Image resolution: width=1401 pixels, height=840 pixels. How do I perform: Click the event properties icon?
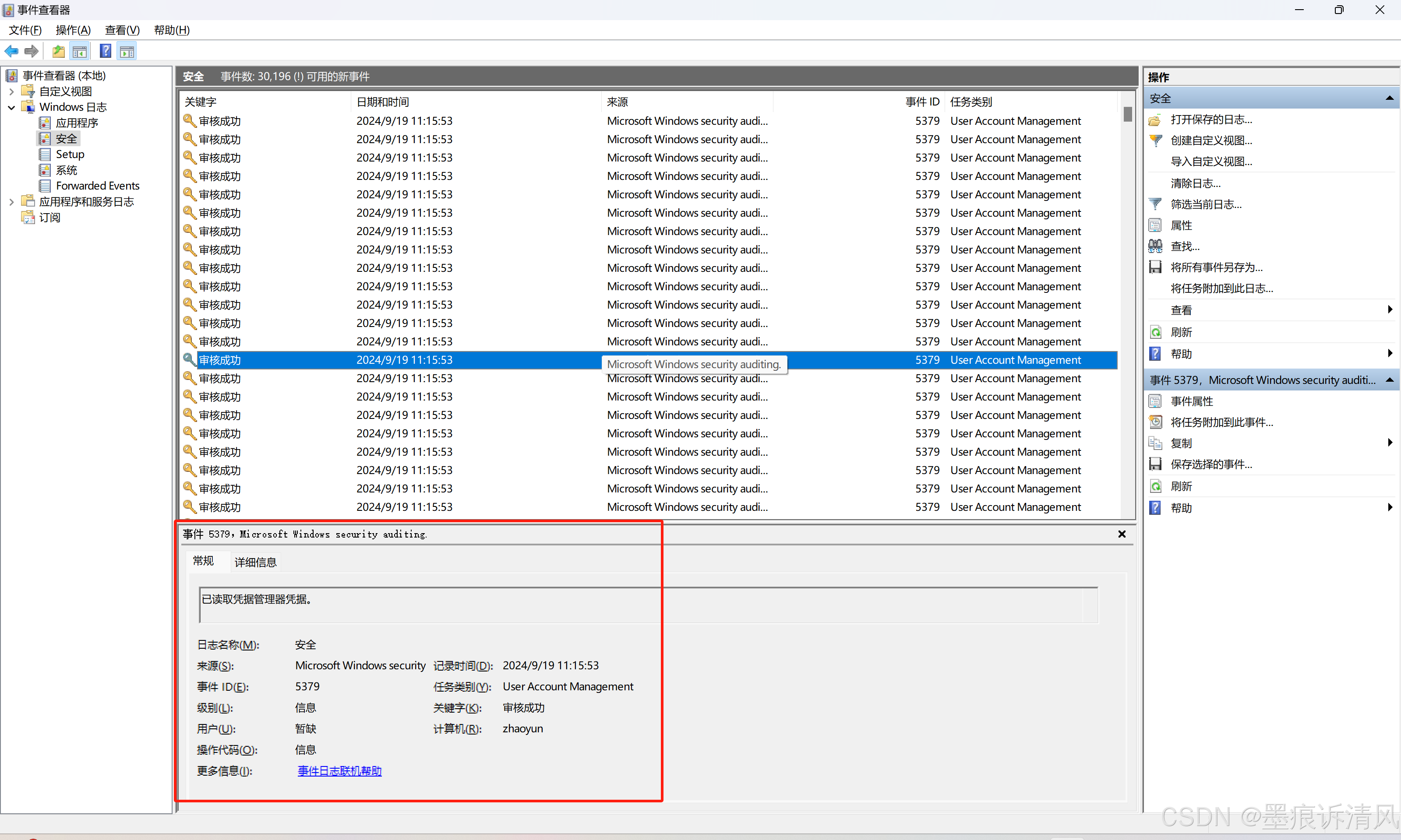(x=1155, y=401)
